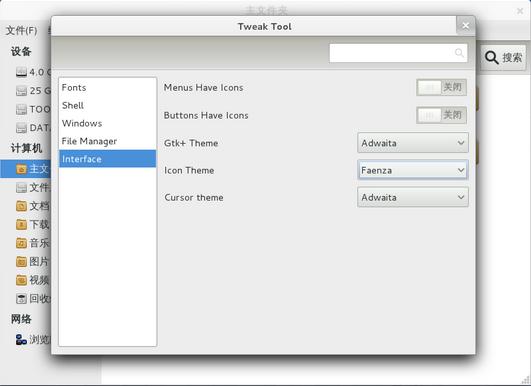Open the 视频 videos folder icon
Viewport: 531px width, 386px height.
point(21,280)
